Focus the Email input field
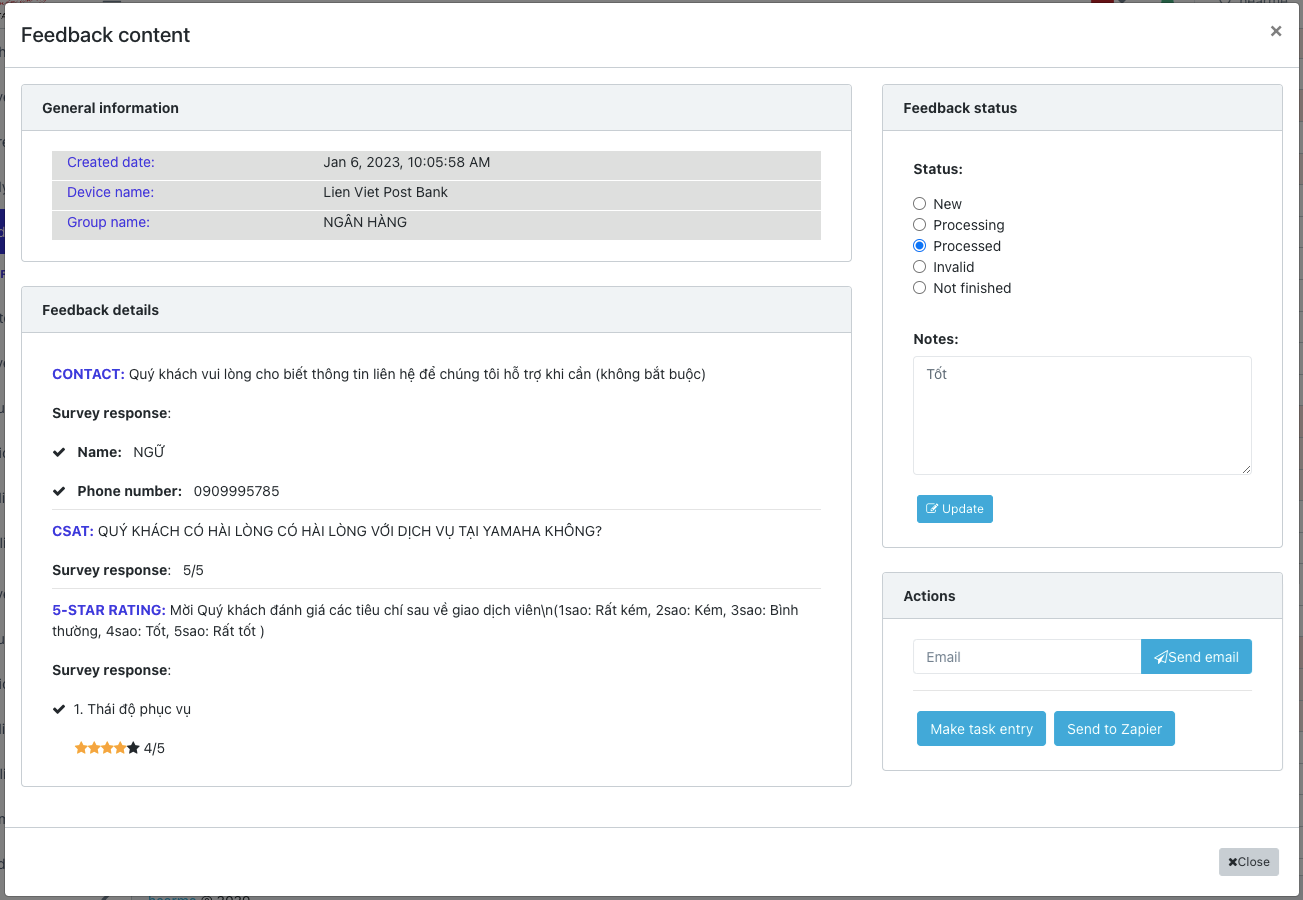 pyautogui.click(x=1027, y=657)
